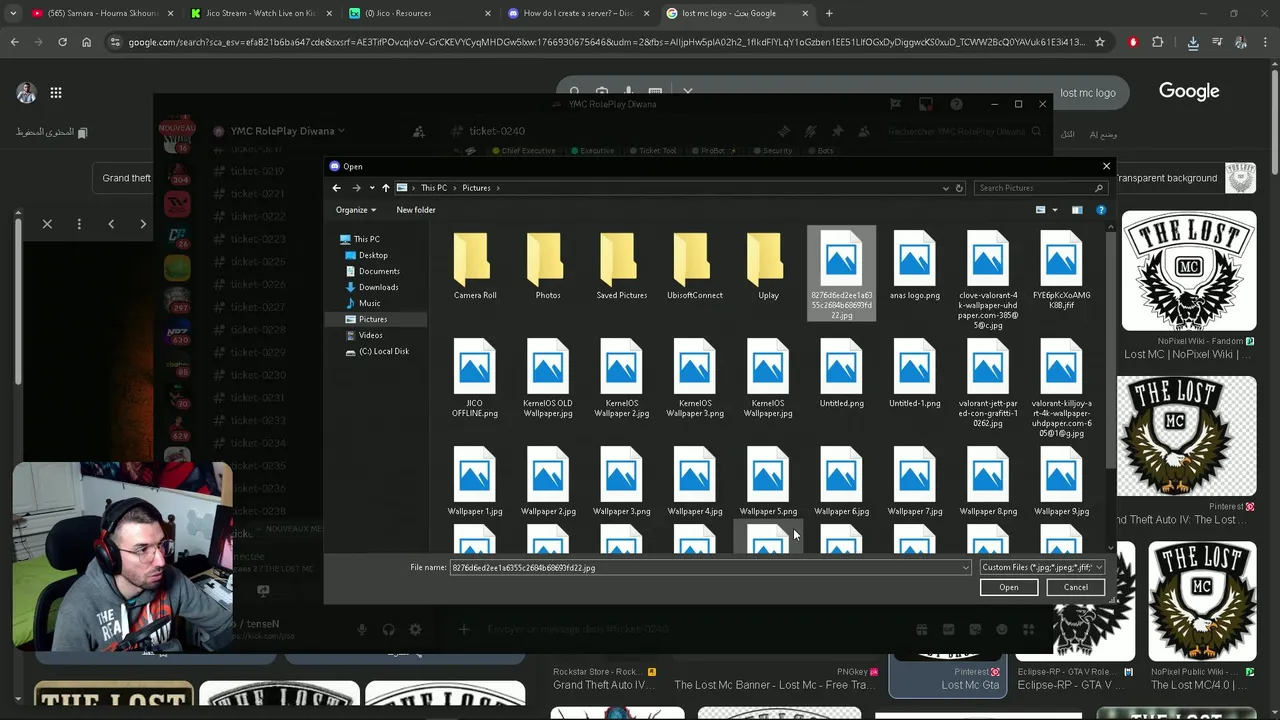Open the Google apps grid icon
Screen dimensions: 1280x720
coord(56,93)
